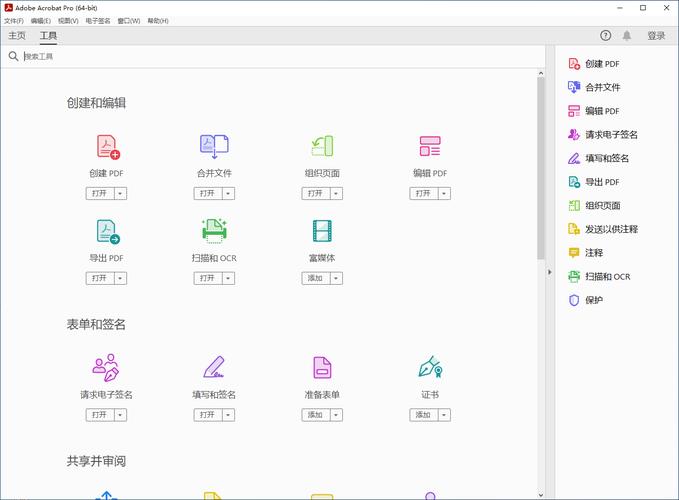
Task: Collapse the right sidebar with the arrow handle
Action: point(550,272)
